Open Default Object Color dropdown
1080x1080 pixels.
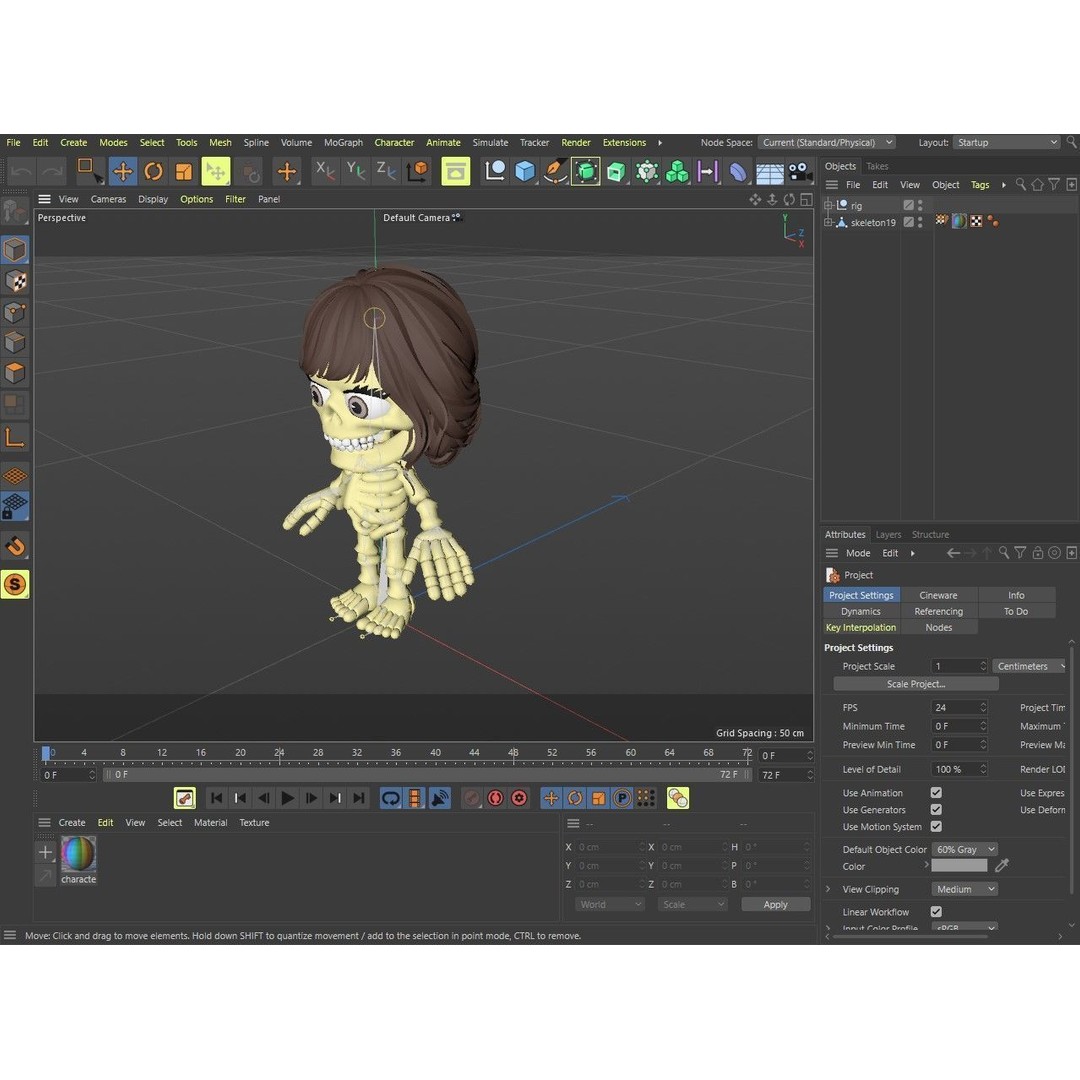(x=964, y=849)
